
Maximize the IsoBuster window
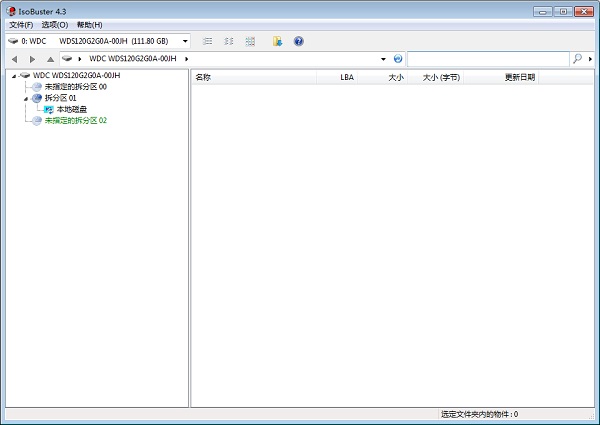pyautogui.click(x=563, y=11)
